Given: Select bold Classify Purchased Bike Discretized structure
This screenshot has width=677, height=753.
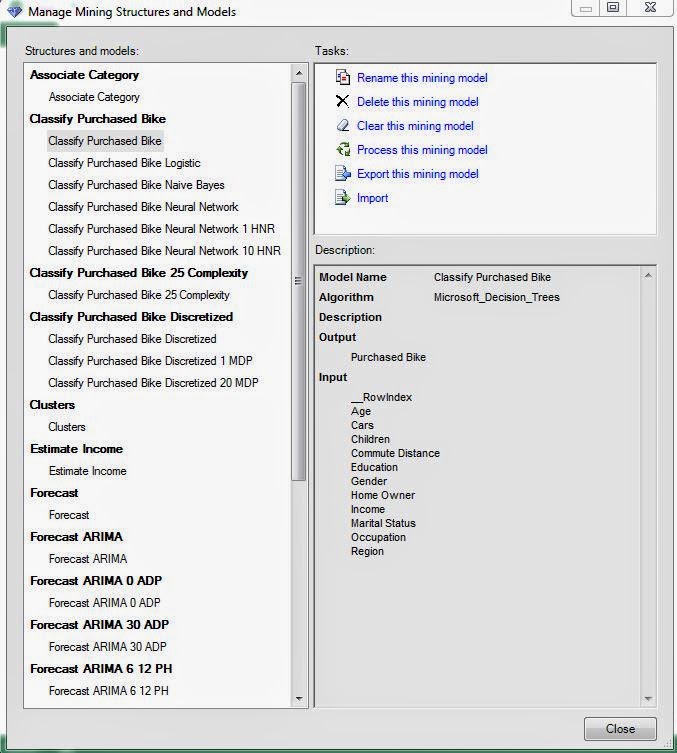Looking at the screenshot, I should pyautogui.click(x=131, y=317).
